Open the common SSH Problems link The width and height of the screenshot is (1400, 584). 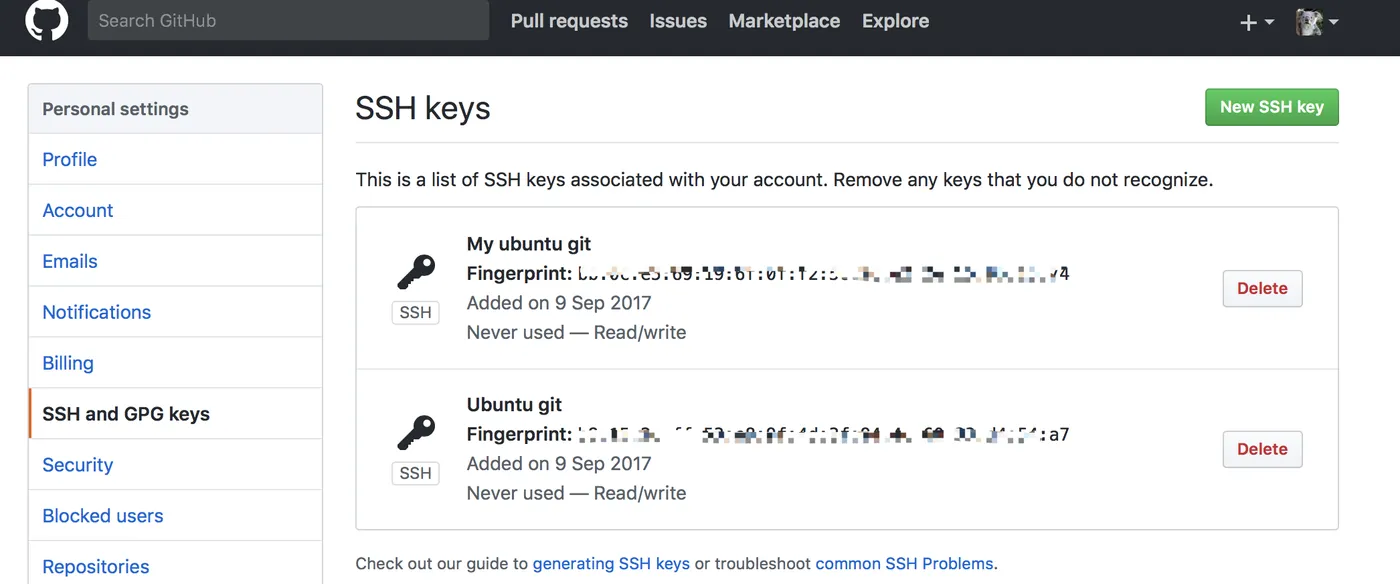point(904,563)
